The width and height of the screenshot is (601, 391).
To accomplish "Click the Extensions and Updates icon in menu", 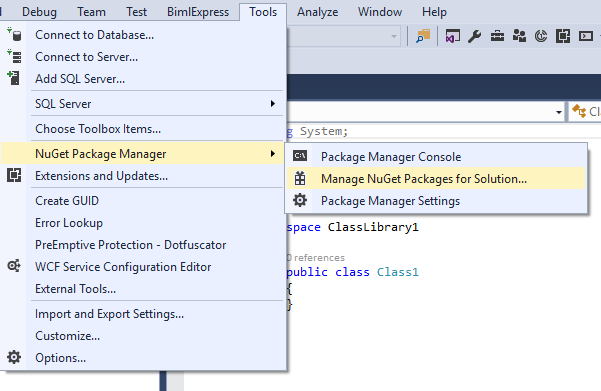I will coord(14,175).
